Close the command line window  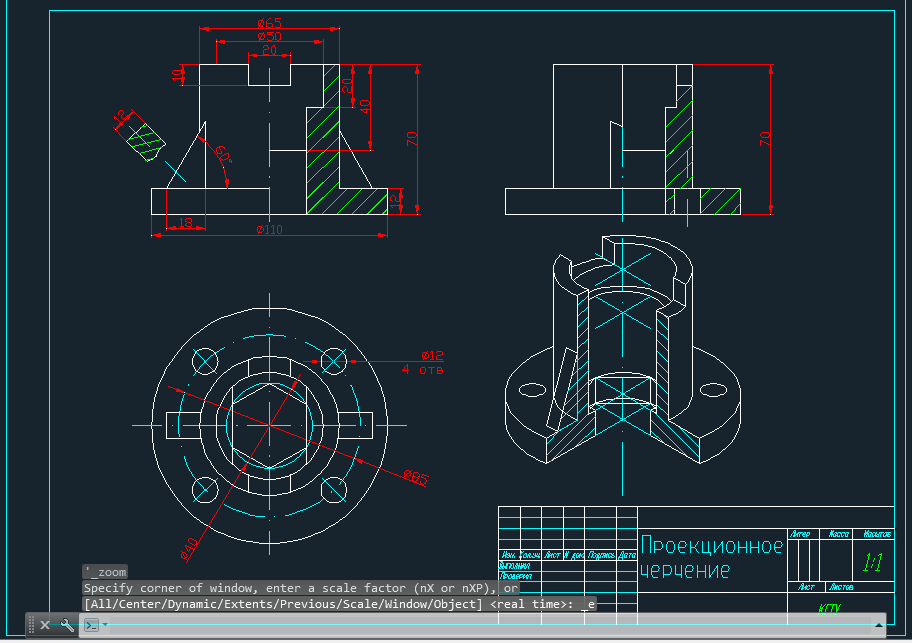coord(45,626)
